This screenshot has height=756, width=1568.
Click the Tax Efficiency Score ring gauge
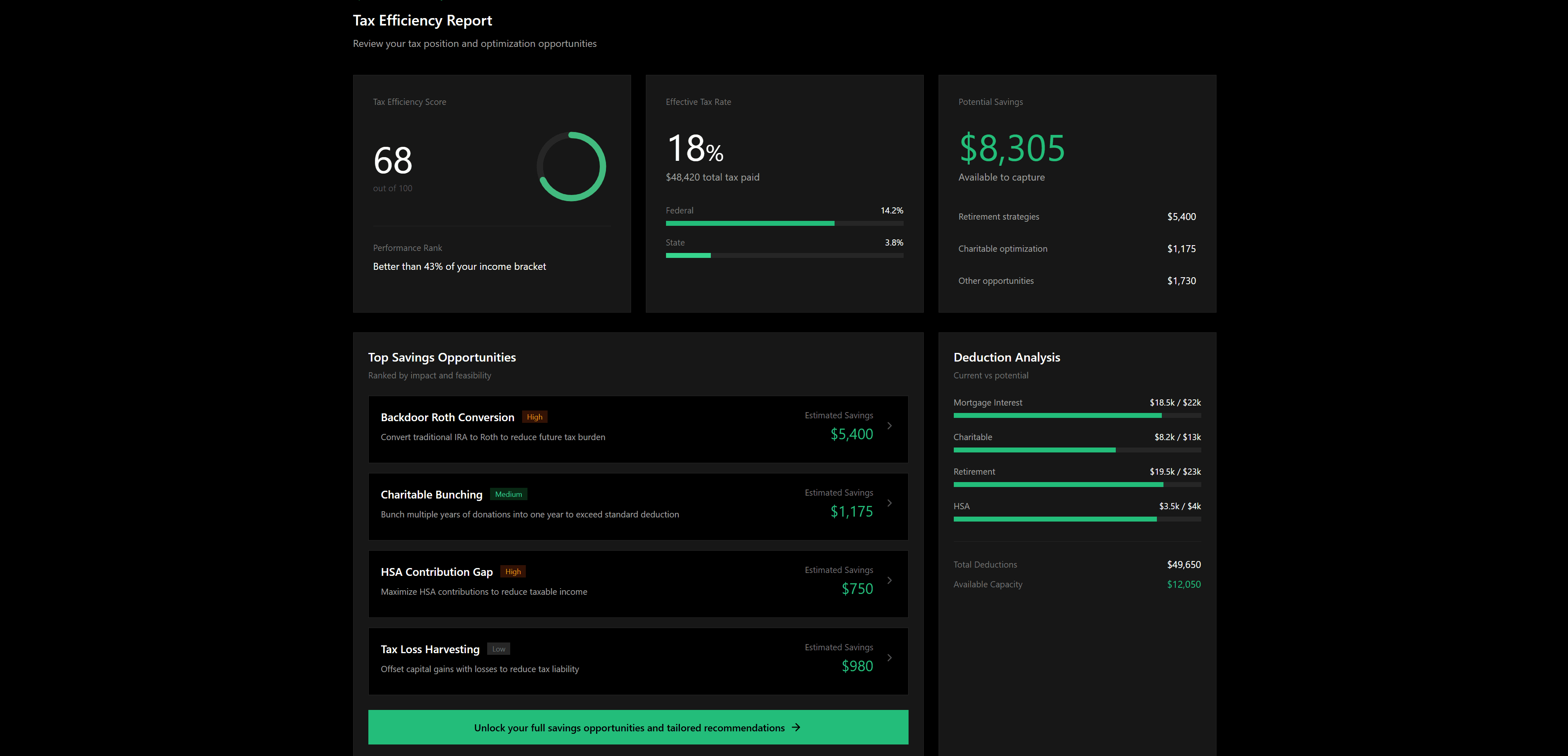571,166
